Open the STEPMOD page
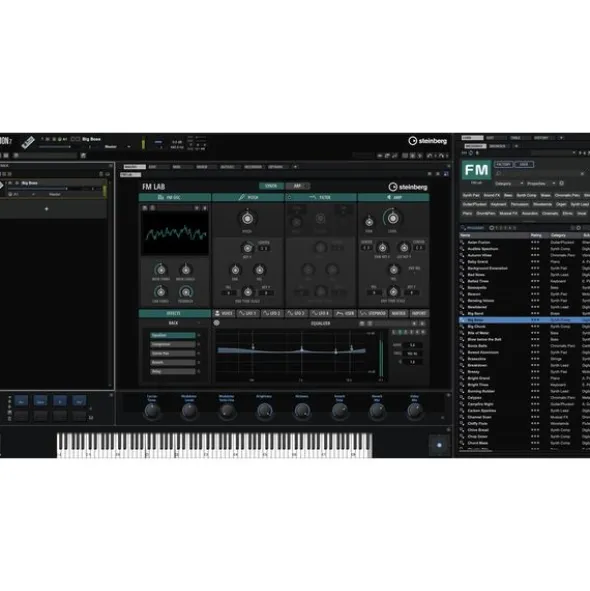The width and height of the screenshot is (590, 591). [x=373, y=313]
